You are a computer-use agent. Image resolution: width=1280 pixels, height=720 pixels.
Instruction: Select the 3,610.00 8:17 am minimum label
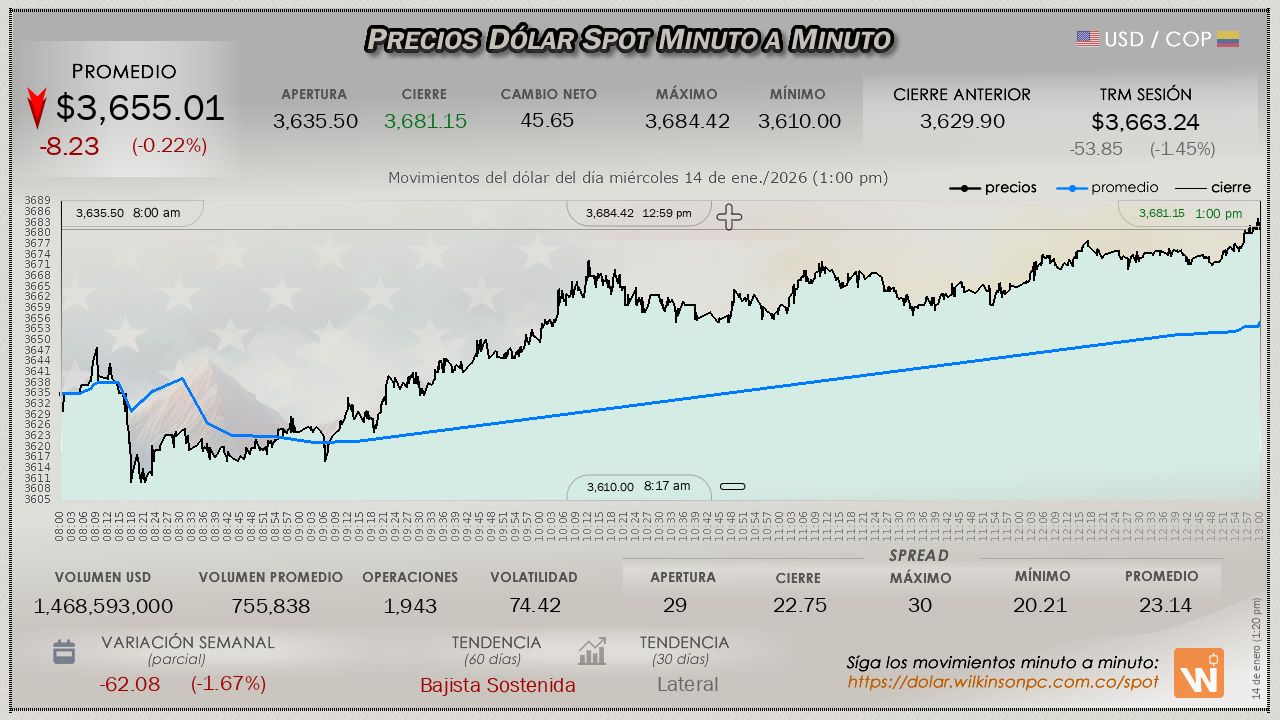(638, 487)
